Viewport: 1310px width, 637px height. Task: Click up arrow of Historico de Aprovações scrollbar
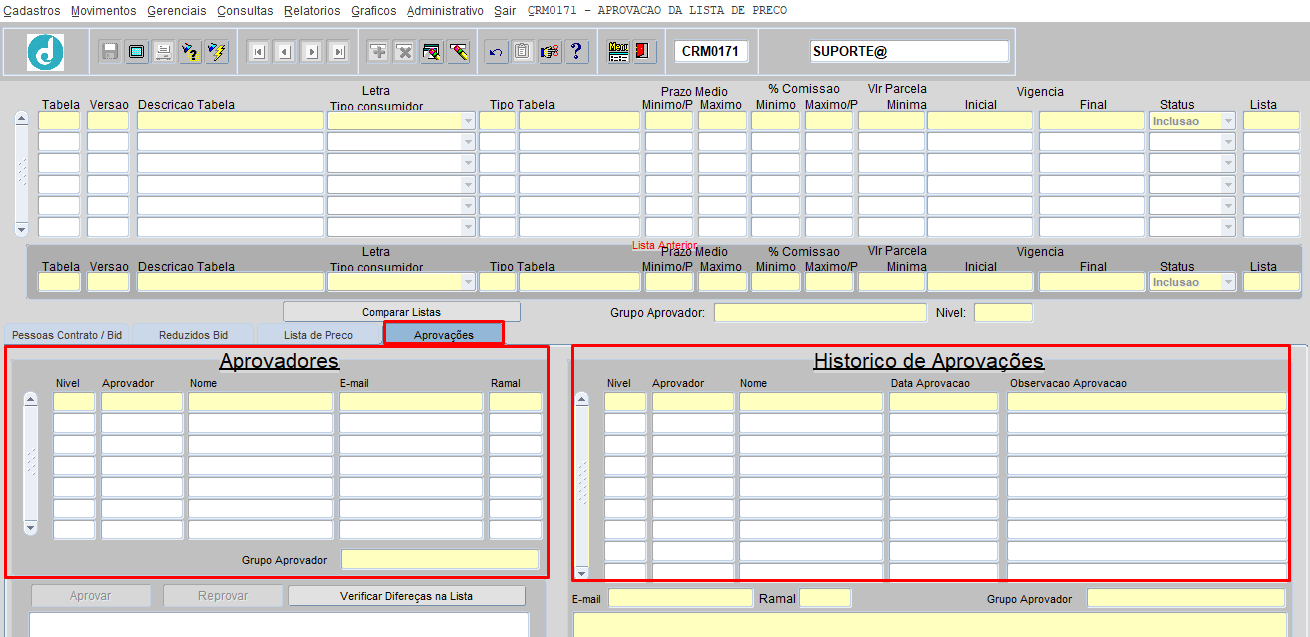pyautogui.click(x=581, y=399)
